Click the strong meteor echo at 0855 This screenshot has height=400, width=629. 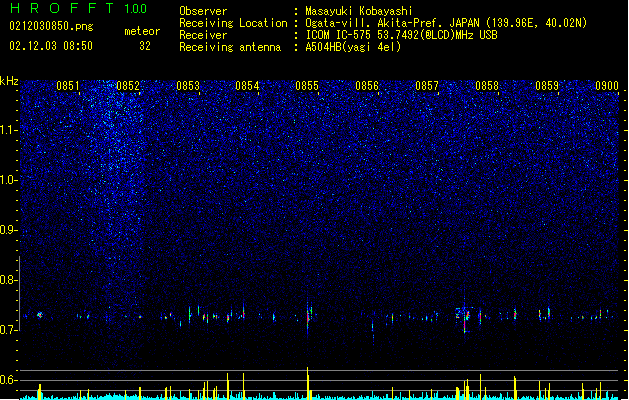[308, 317]
